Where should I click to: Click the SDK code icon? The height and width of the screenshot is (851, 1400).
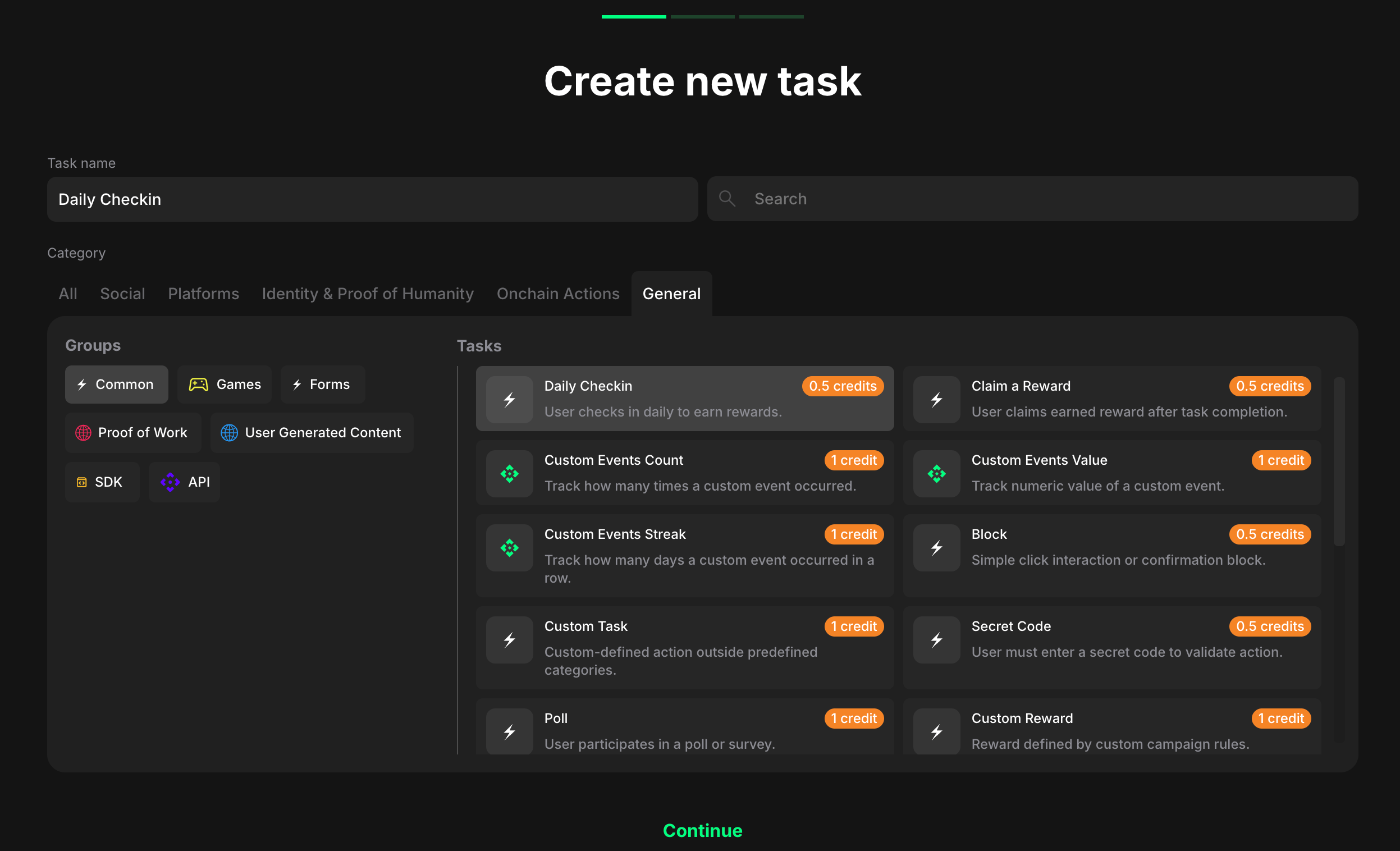point(82,482)
